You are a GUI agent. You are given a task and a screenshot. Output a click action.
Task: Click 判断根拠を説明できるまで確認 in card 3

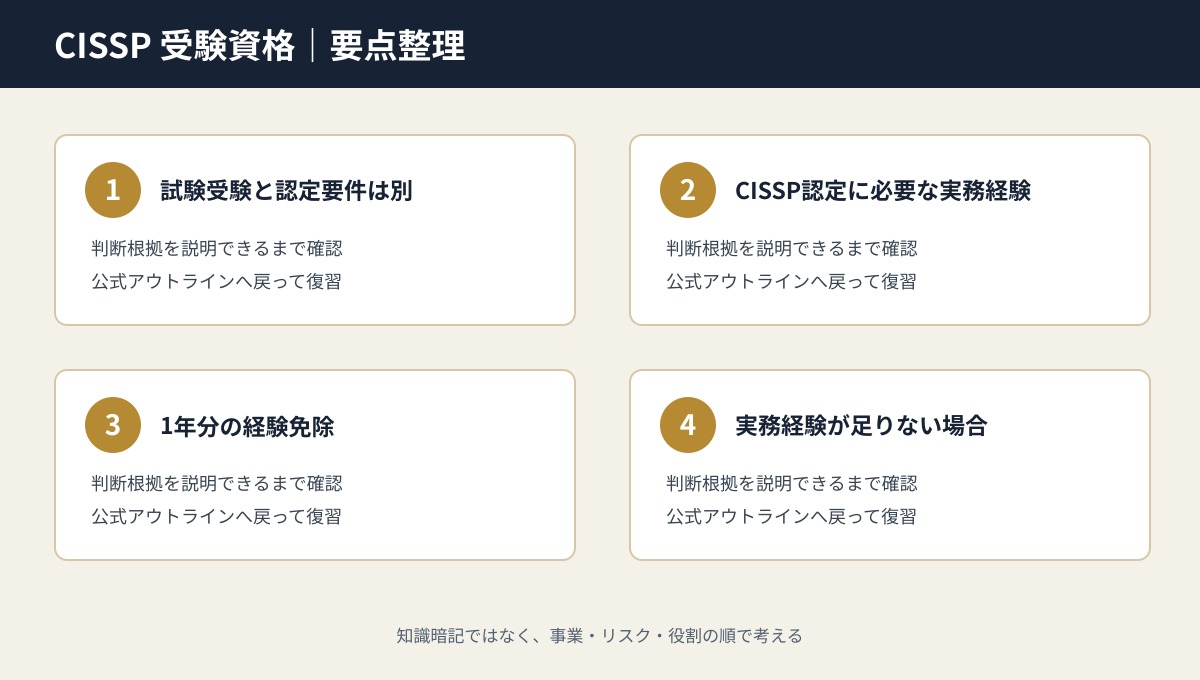coord(217,484)
